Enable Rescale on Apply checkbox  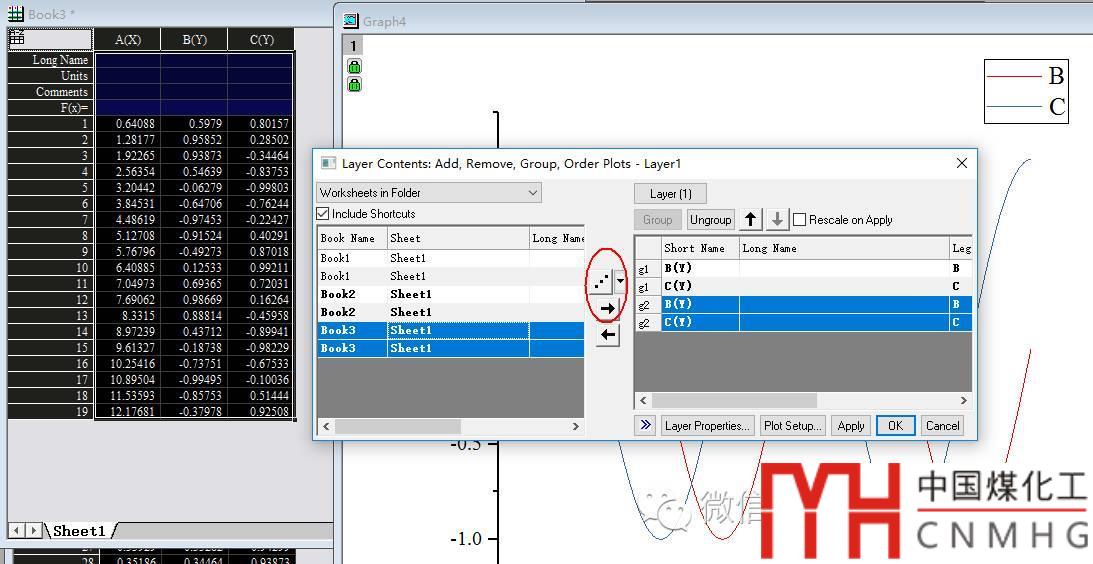tap(800, 220)
